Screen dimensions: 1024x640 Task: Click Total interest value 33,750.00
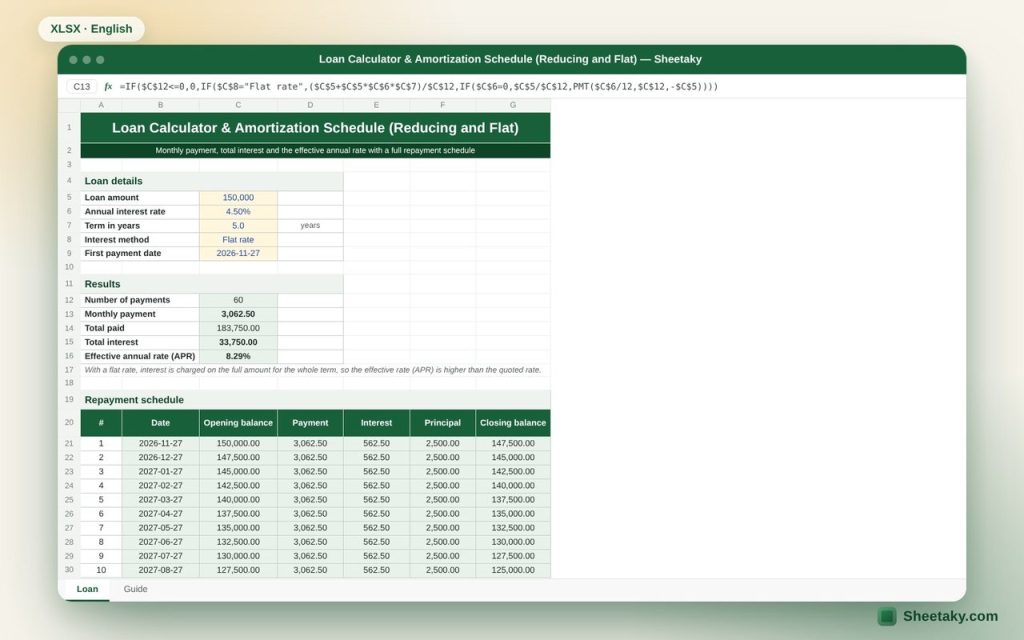pyautogui.click(x=238, y=342)
